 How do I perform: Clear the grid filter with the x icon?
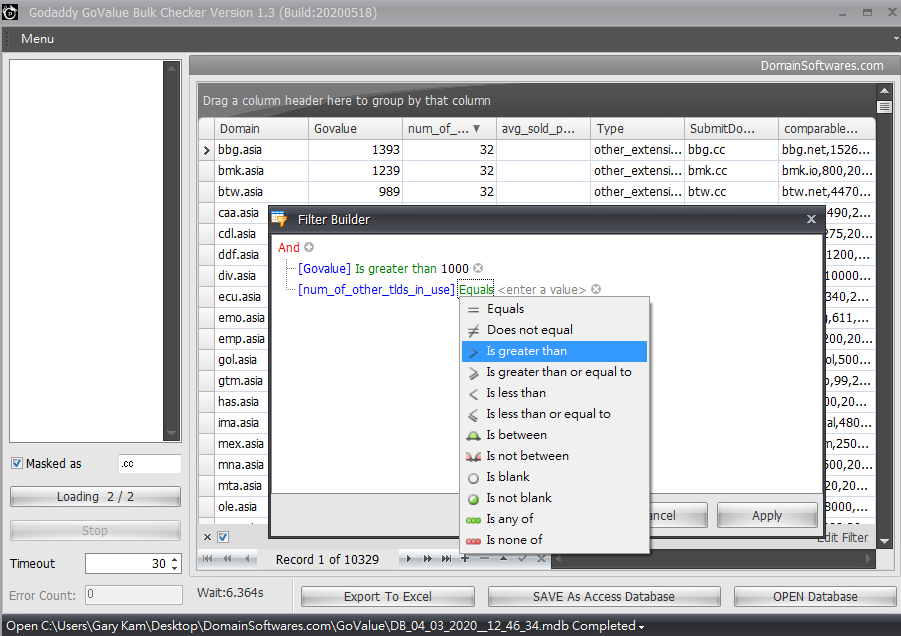[x=207, y=537]
